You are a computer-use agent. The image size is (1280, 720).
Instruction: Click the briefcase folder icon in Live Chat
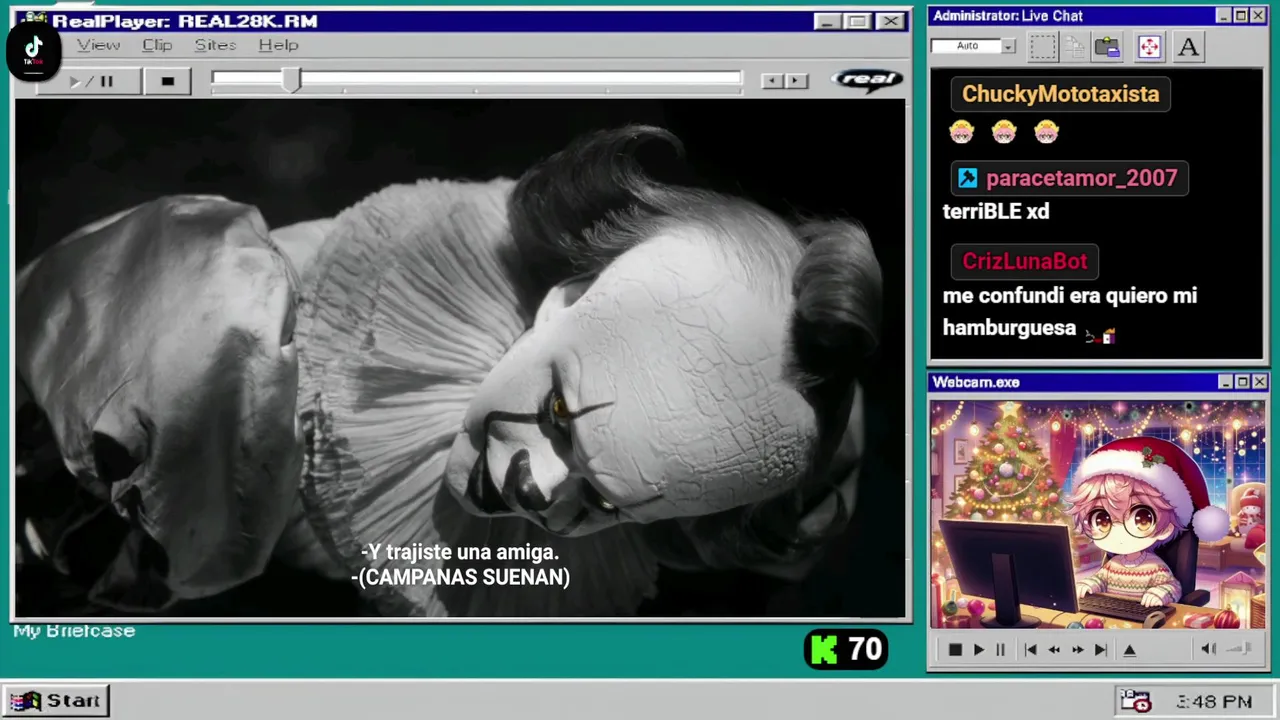pos(1107,47)
